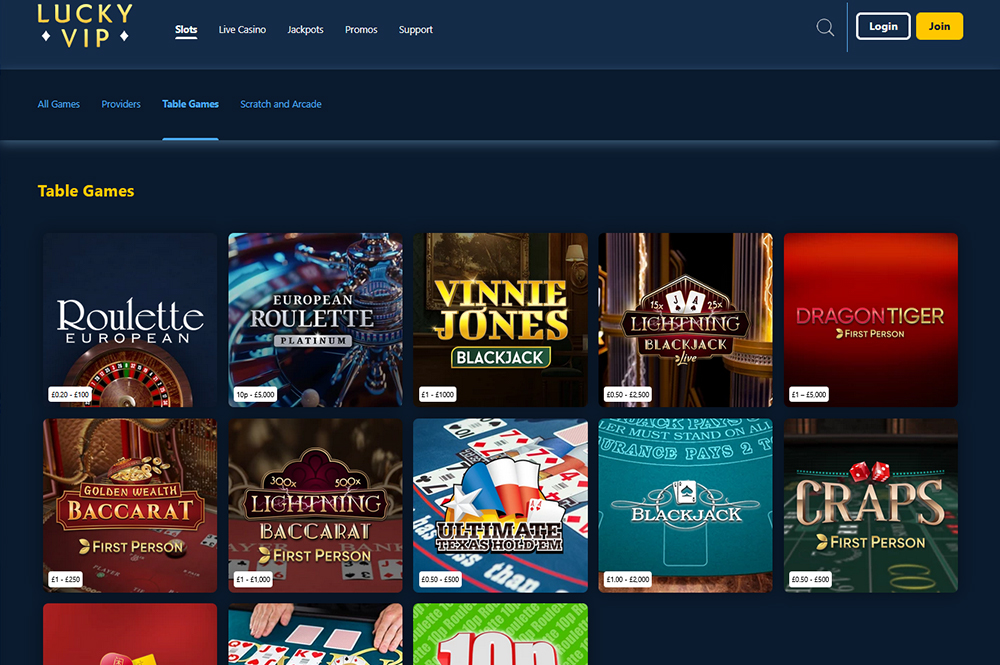Launch the Roulette European game

click(x=130, y=320)
